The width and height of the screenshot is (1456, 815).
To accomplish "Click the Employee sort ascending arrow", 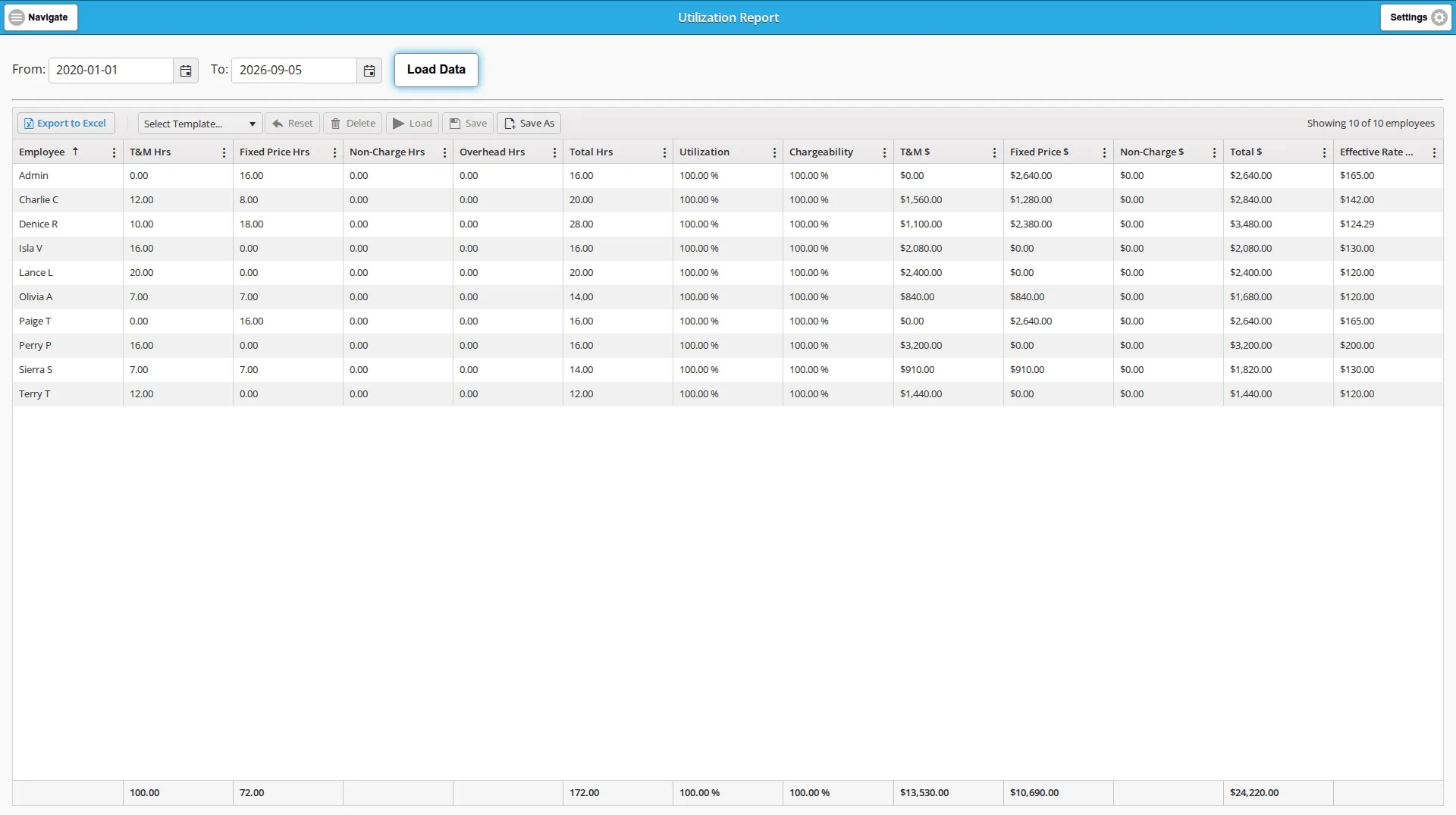I will click(75, 152).
